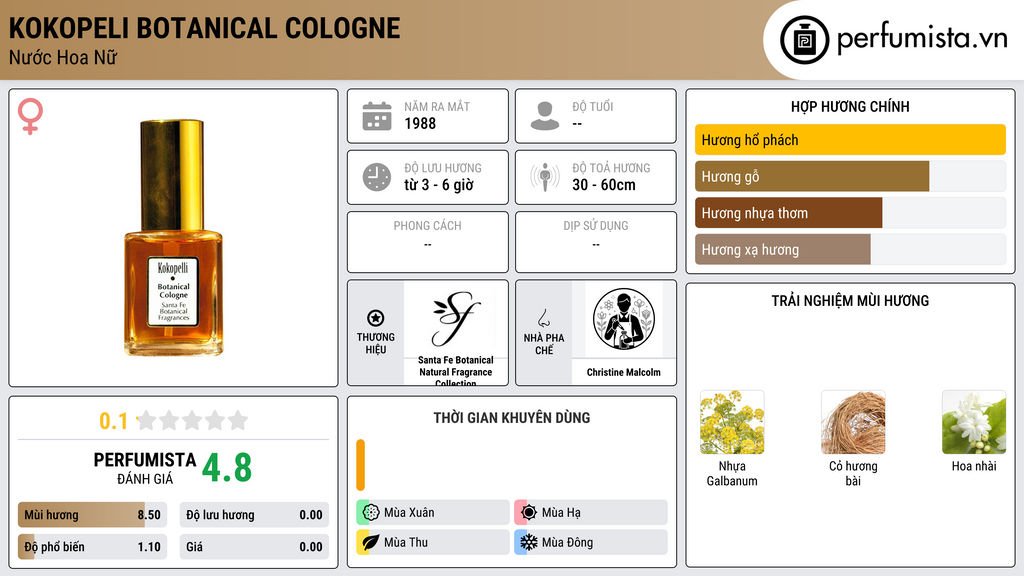Click the Hương gỗ accord bar

point(850,176)
